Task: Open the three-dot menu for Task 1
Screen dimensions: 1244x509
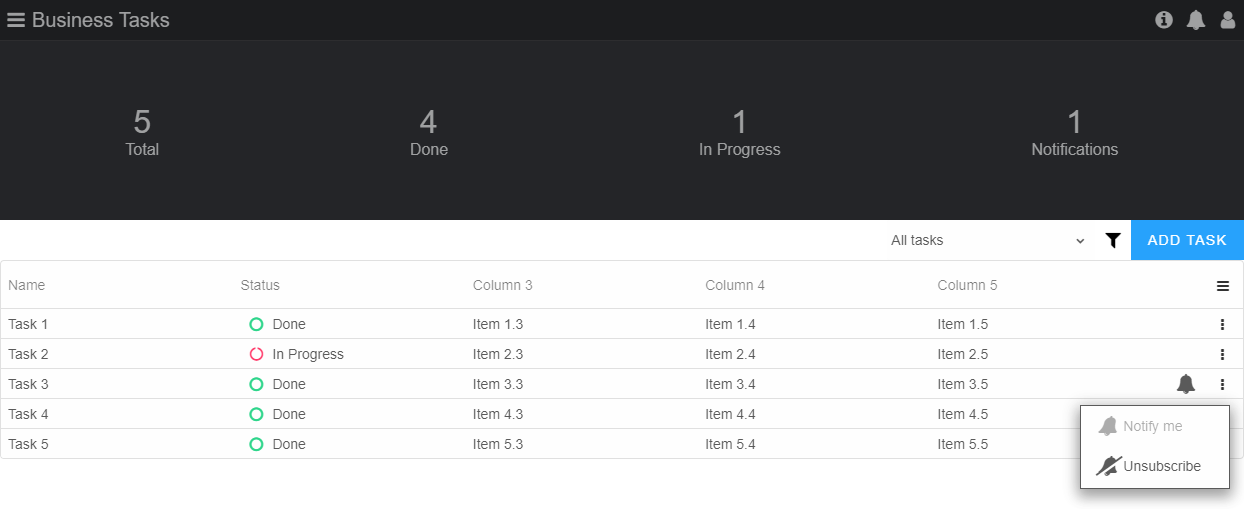Action: 1222,324
